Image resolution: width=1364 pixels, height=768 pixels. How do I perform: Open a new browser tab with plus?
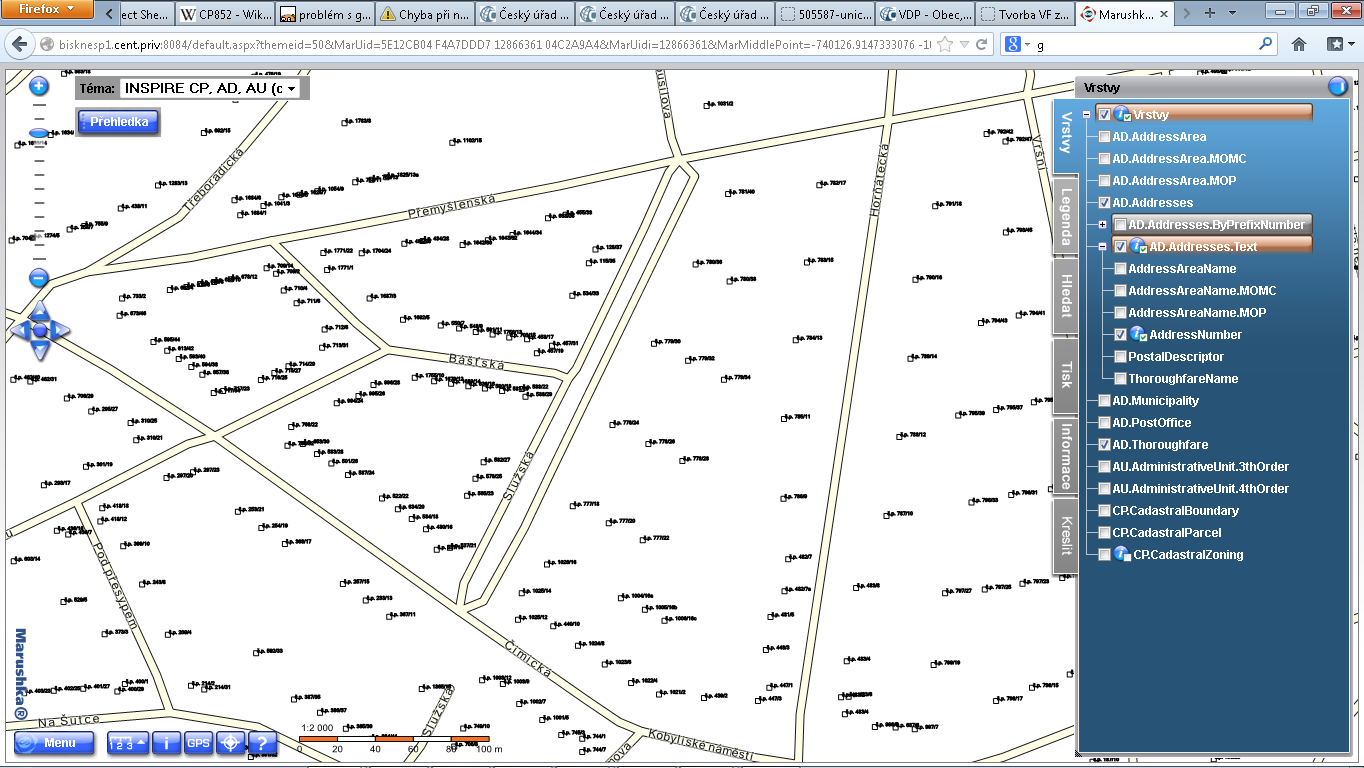[1211, 14]
